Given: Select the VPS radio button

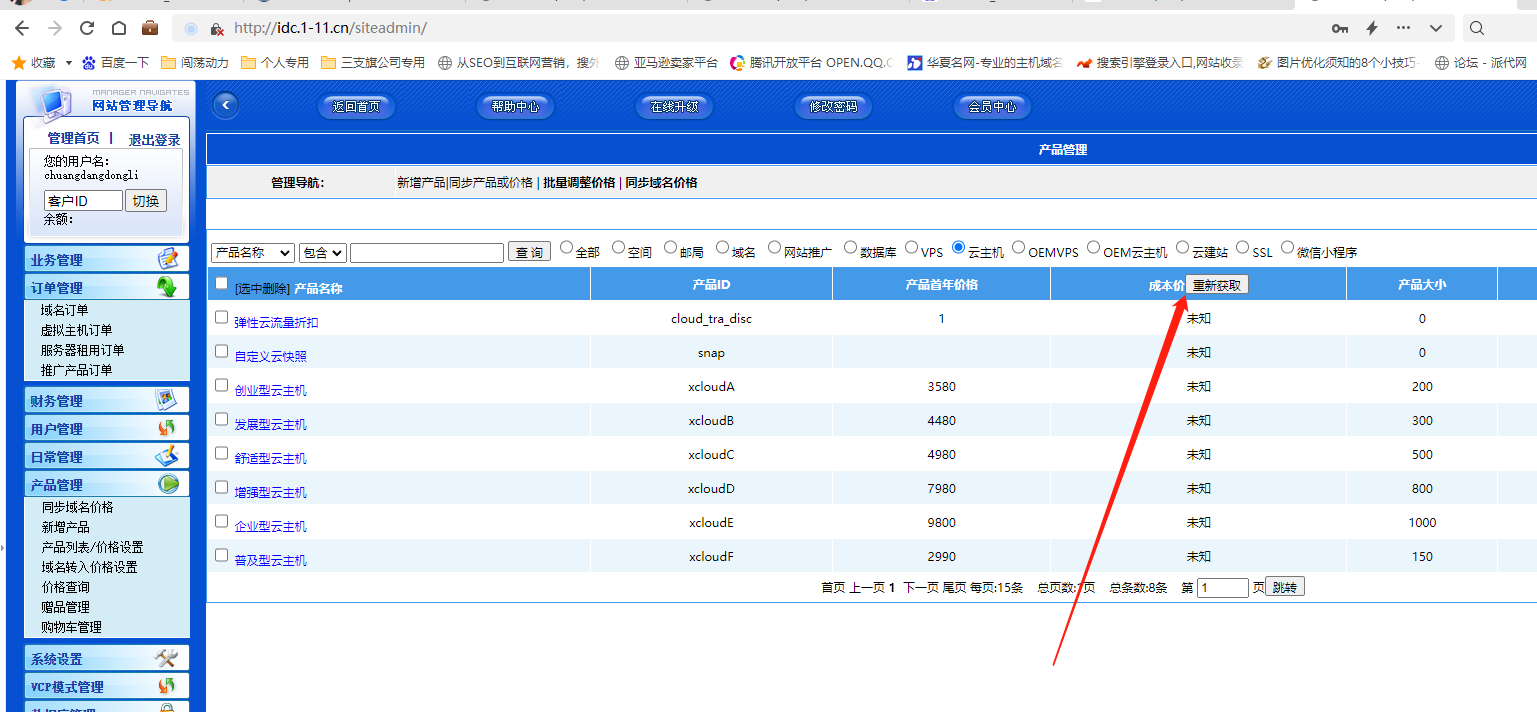Looking at the screenshot, I should click(912, 247).
